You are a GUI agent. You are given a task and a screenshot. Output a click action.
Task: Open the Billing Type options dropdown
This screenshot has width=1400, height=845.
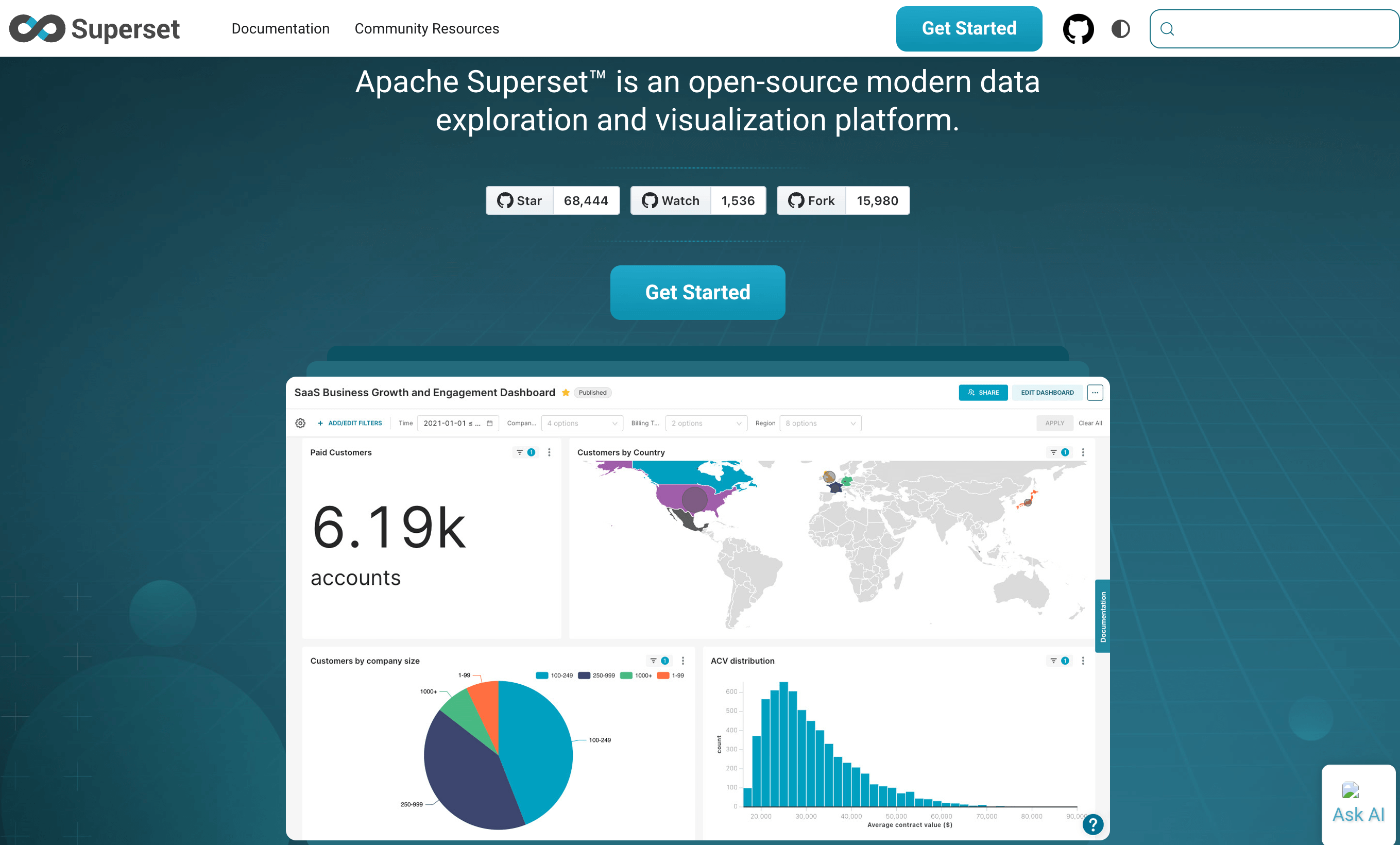(x=706, y=423)
